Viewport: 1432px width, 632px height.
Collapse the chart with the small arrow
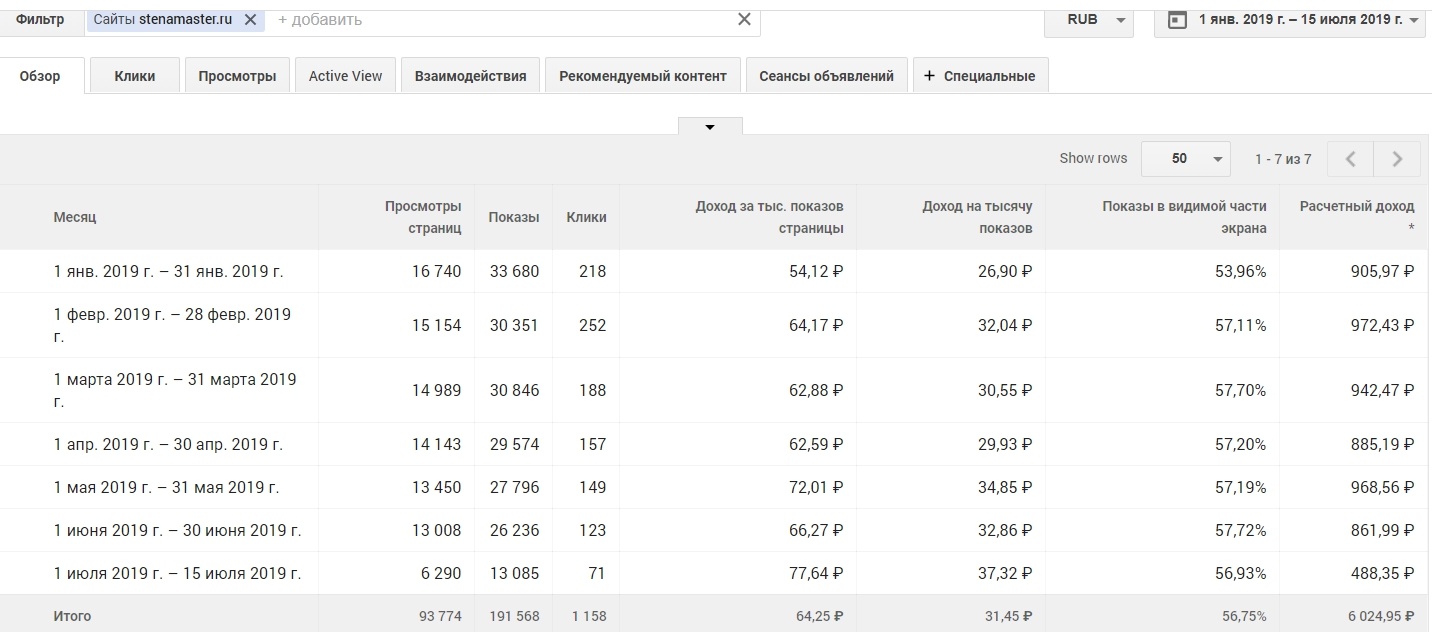[710, 127]
